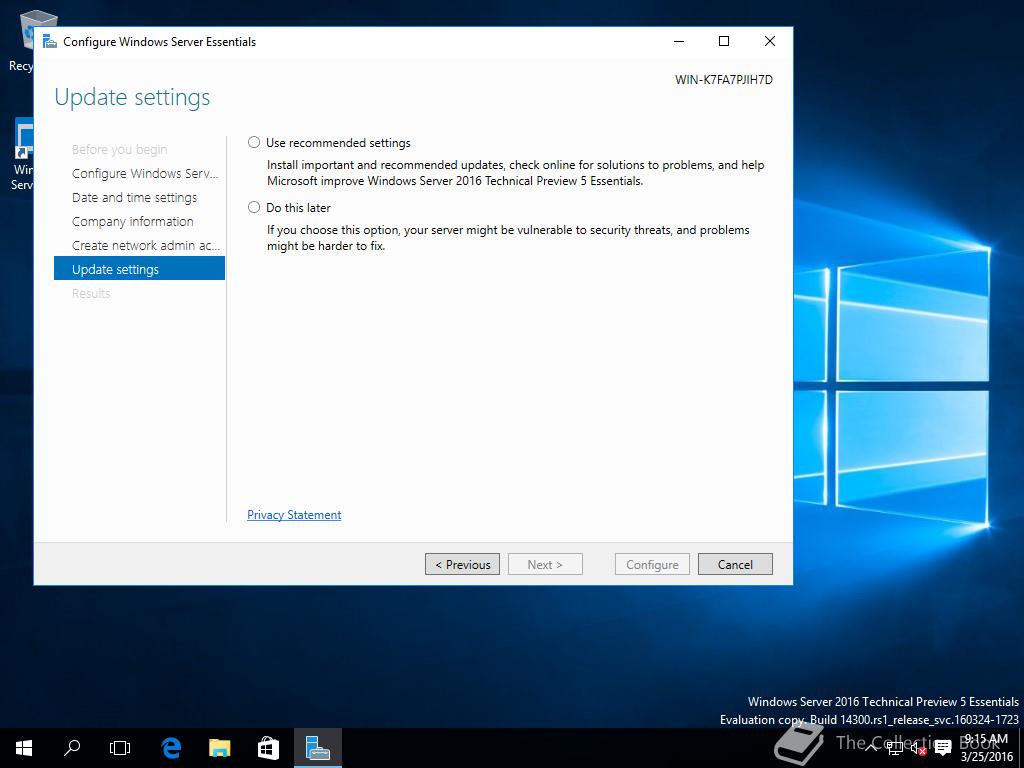This screenshot has height=768, width=1024.
Task: Click 'Evaluation copy. Build 14300' text
Action: (x=869, y=720)
